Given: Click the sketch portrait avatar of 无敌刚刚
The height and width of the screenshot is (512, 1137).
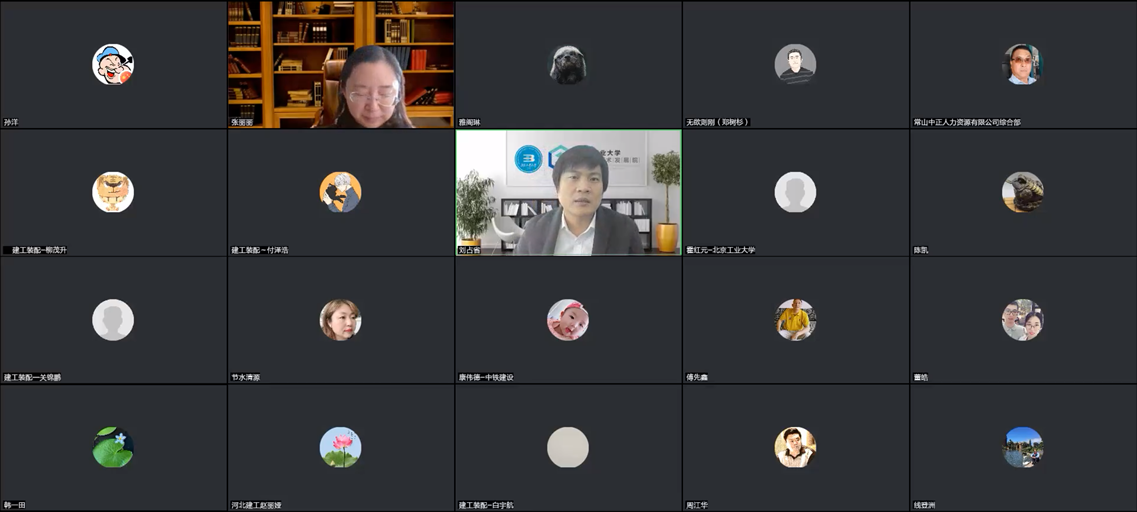Looking at the screenshot, I should pyautogui.click(x=795, y=64).
